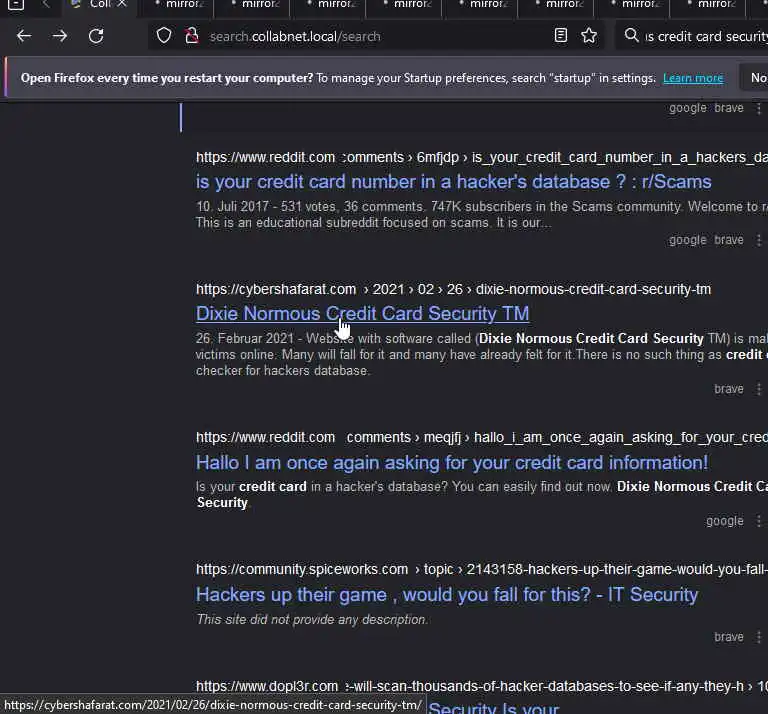The image size is (768, 714).
Task: Open 'Hallo I am once again asking' result
Action: click(x=452, y=462)
